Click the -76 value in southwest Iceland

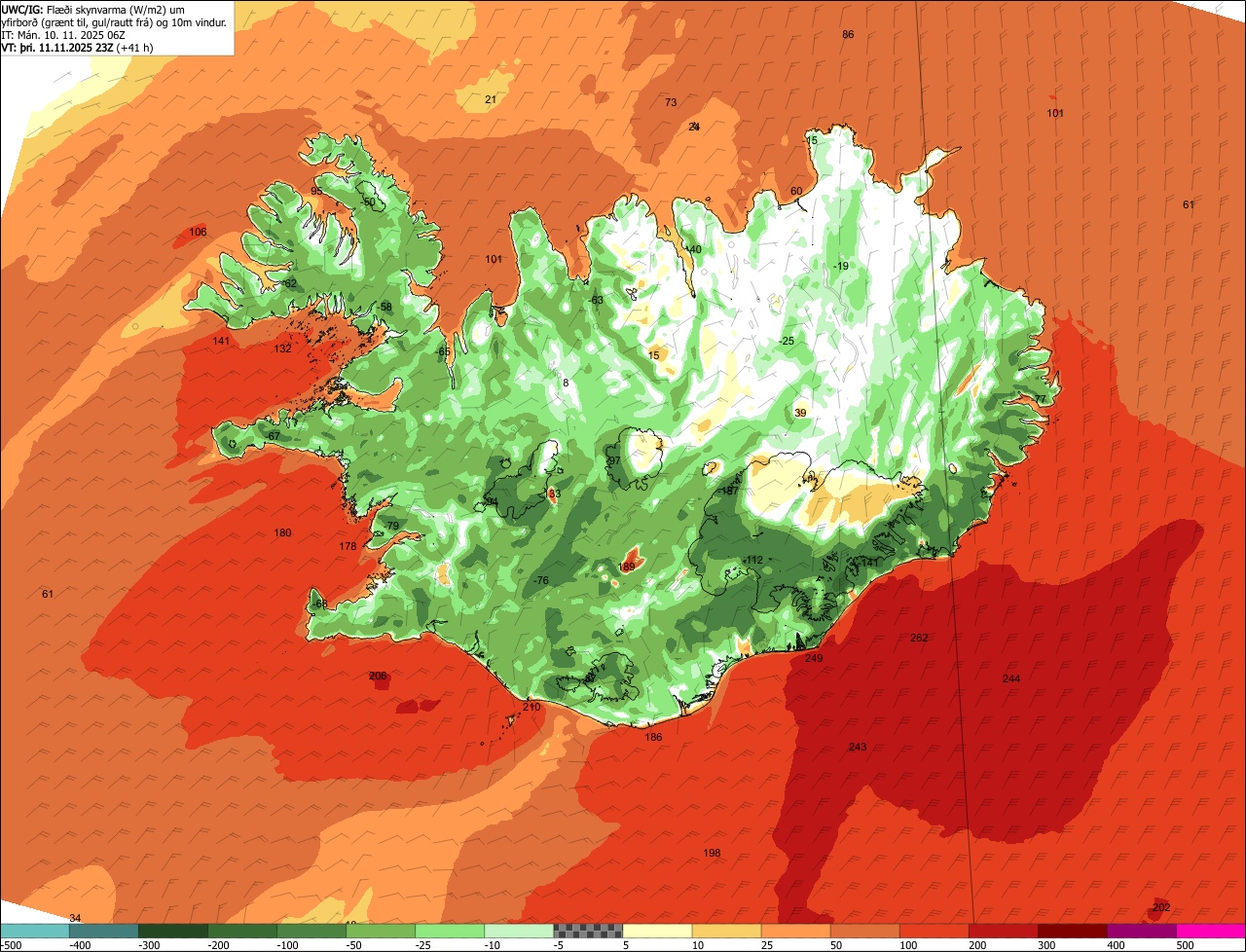tap(541, 581)
